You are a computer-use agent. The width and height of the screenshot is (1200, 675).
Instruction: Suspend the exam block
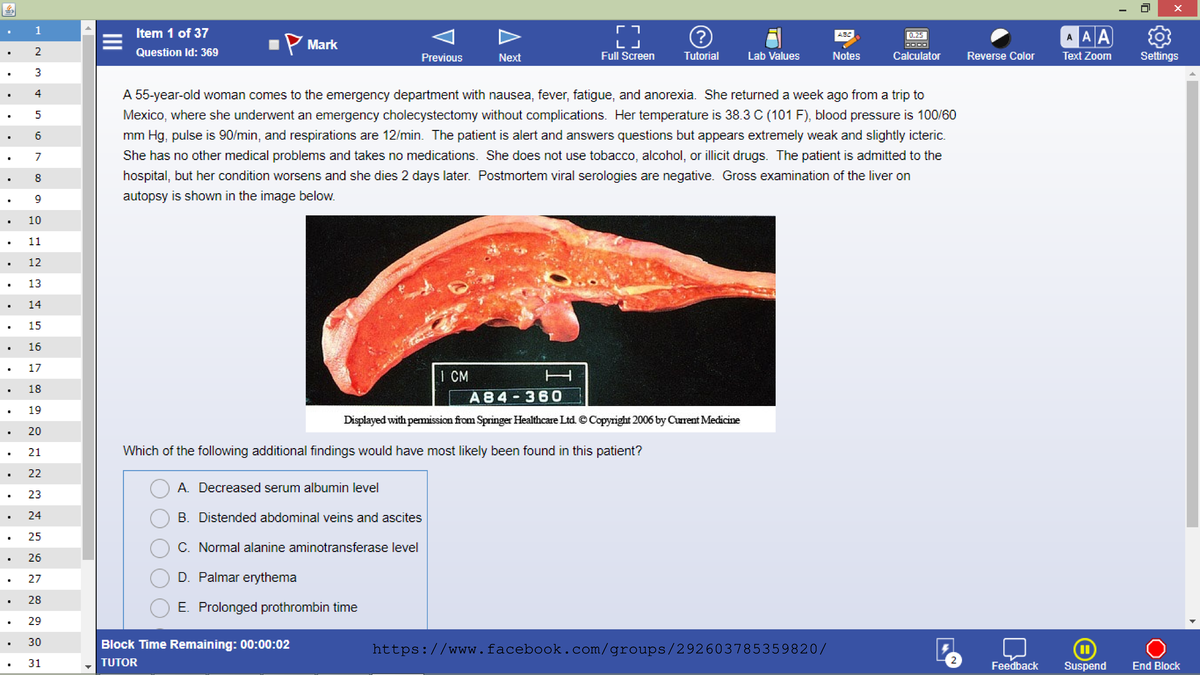(1085, 652)
